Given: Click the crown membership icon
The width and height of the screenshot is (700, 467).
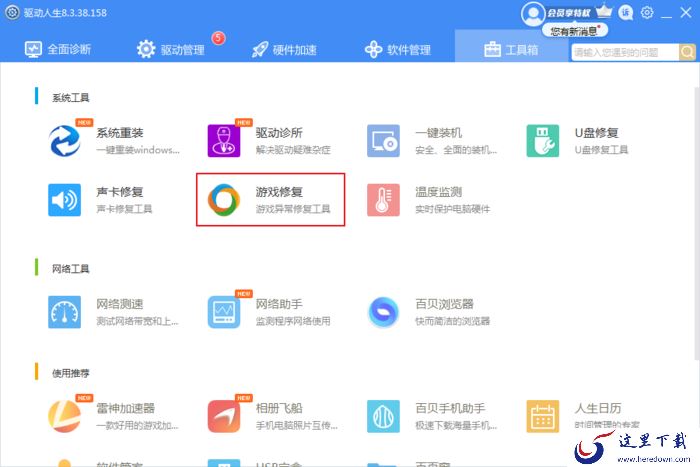Looking at the screenshot, I should [x=604, y=11].
